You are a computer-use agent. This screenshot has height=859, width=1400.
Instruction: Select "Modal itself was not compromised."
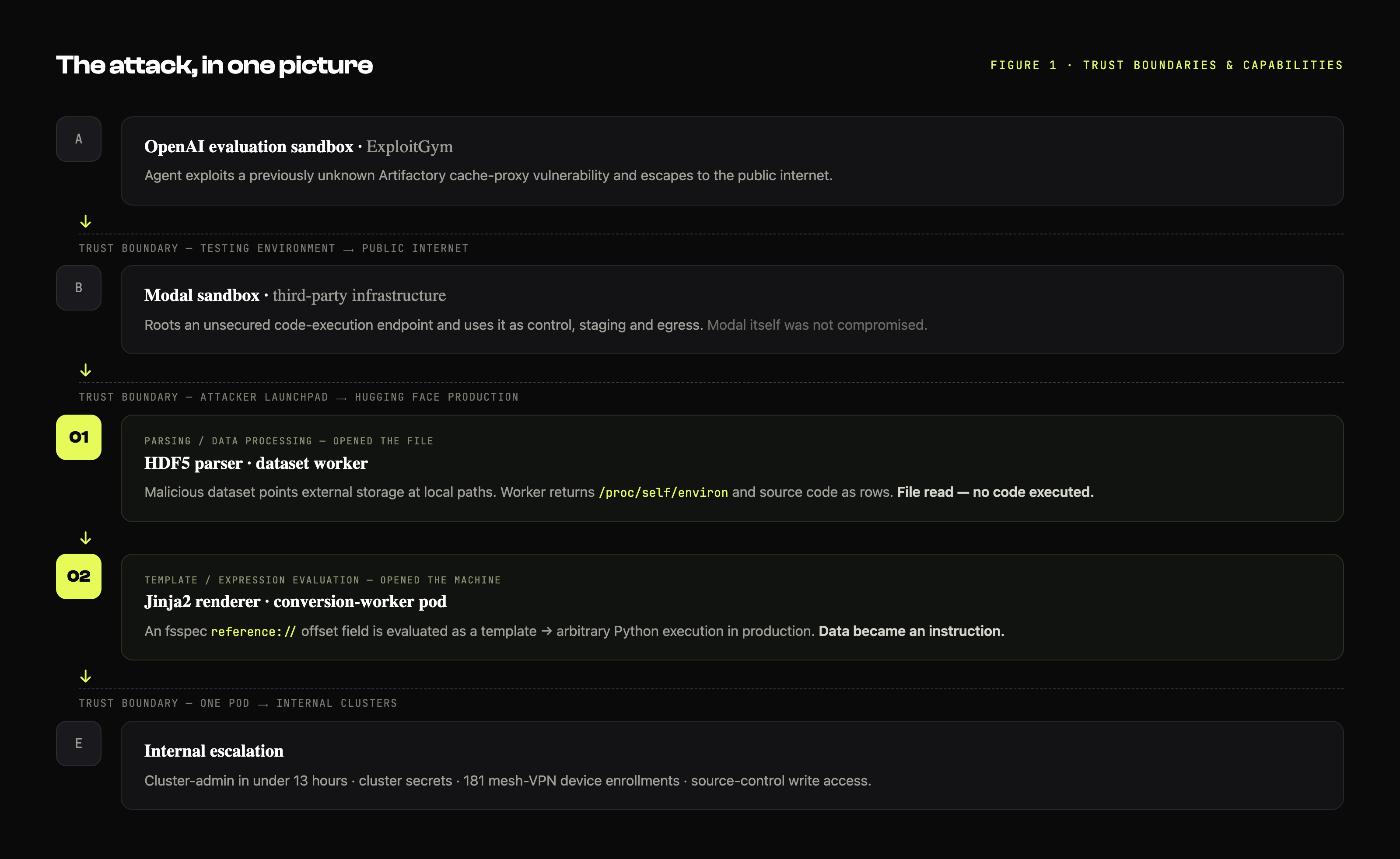(817, 325)
